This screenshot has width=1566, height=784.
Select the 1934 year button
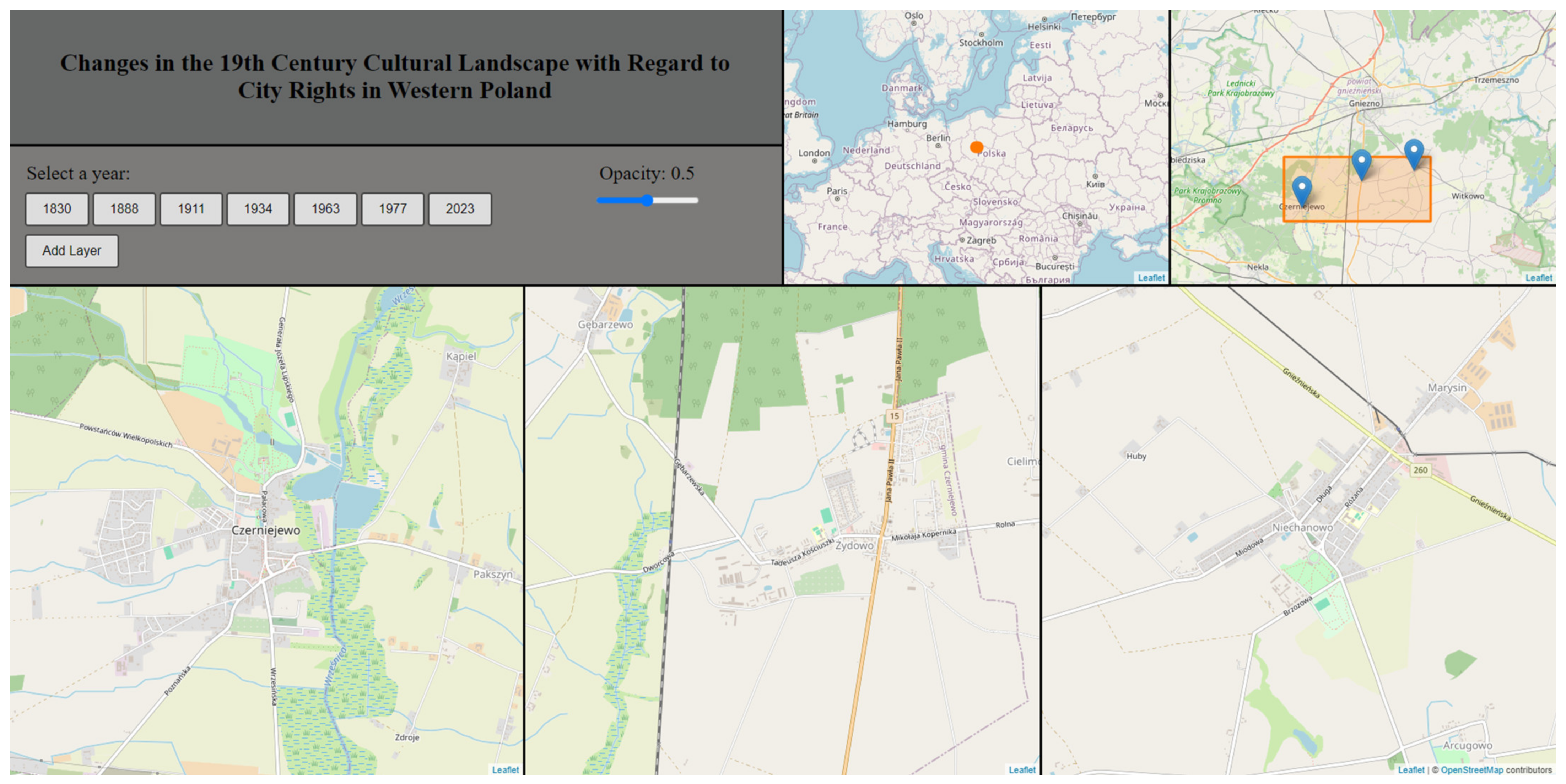pyautogui.click(x=258, y=209)
